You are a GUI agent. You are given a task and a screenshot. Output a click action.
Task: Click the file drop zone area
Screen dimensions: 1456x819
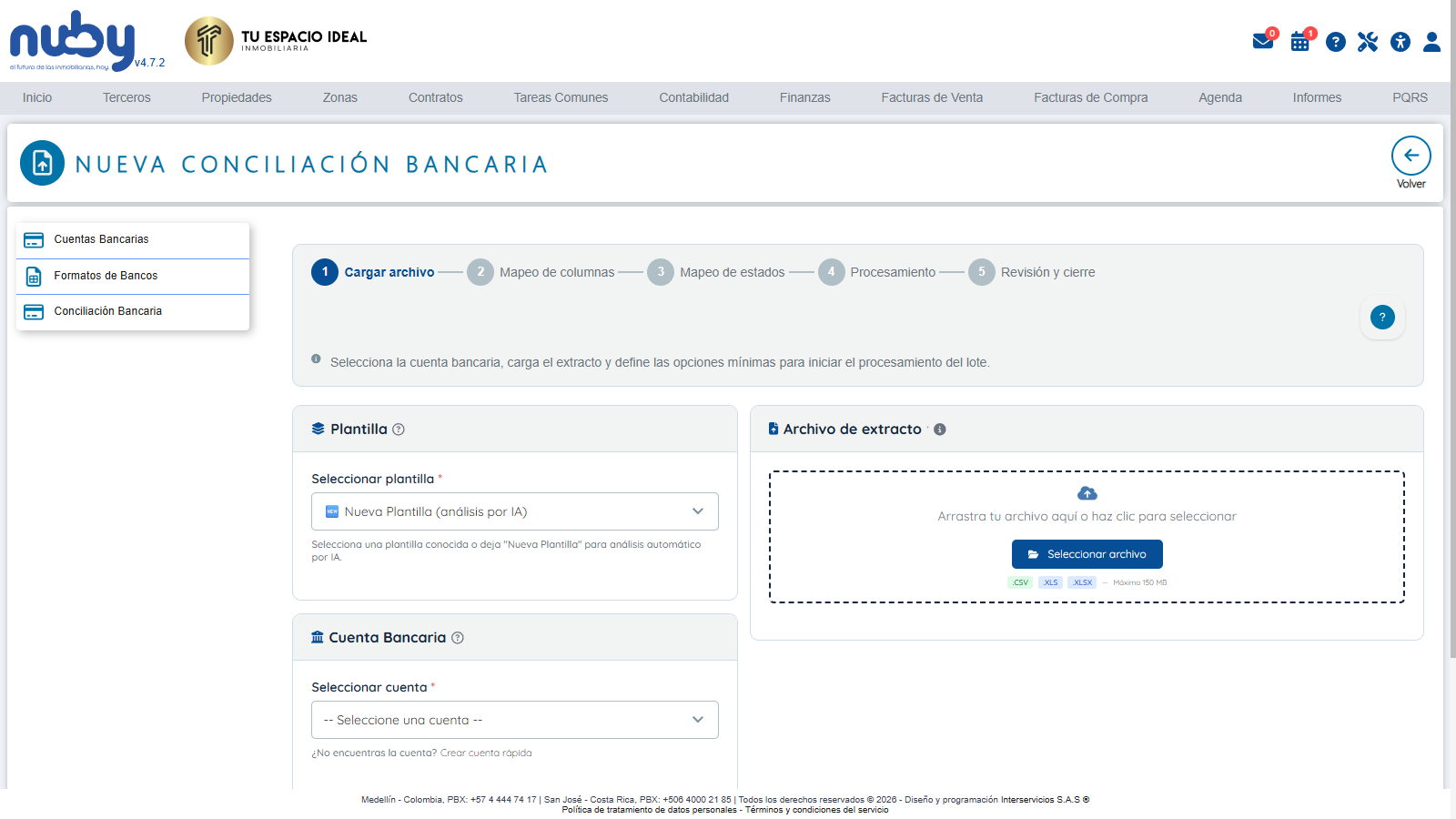(x=1087, y=537)
